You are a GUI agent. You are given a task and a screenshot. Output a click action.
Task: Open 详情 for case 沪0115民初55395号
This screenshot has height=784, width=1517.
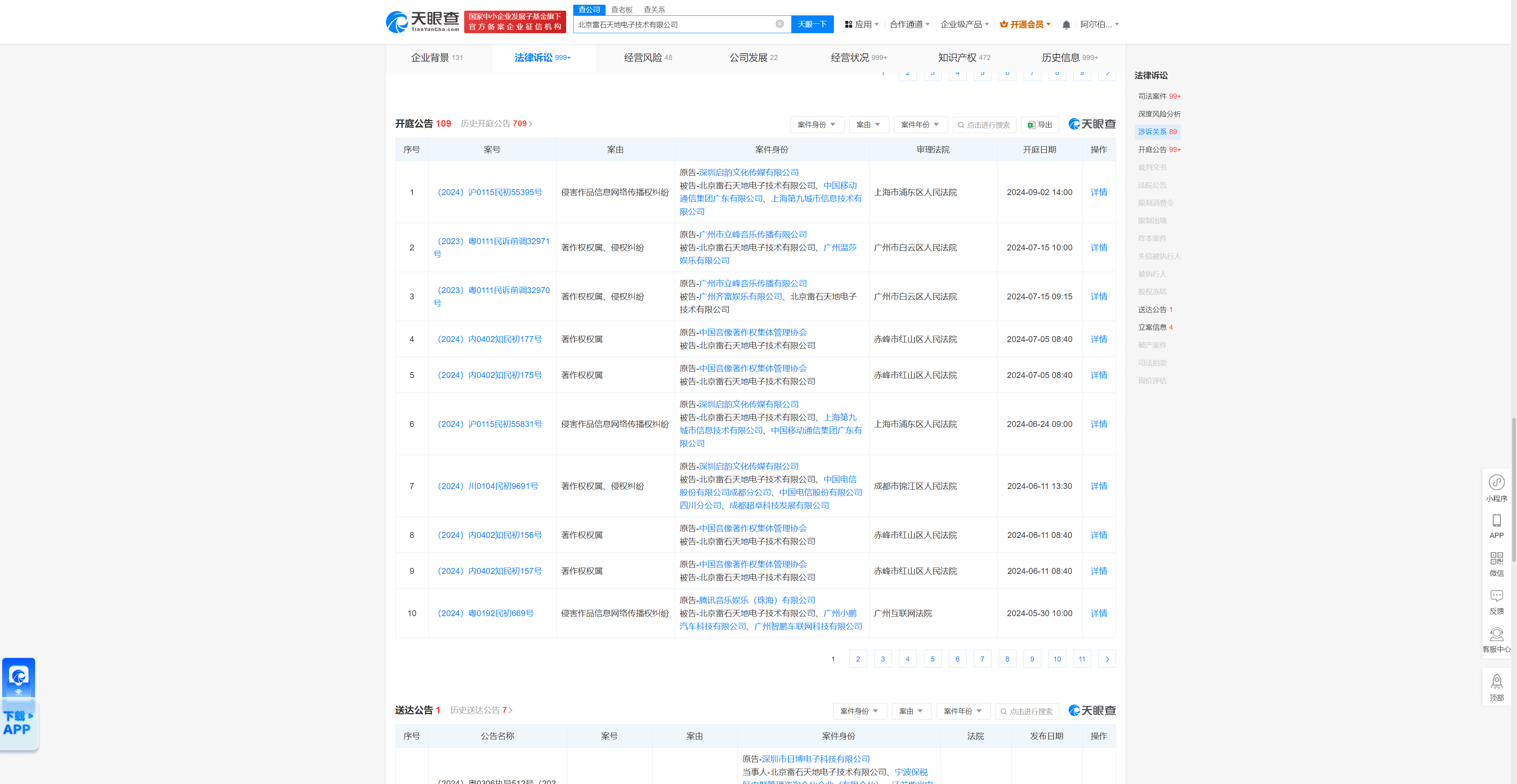click(1098, 192)
